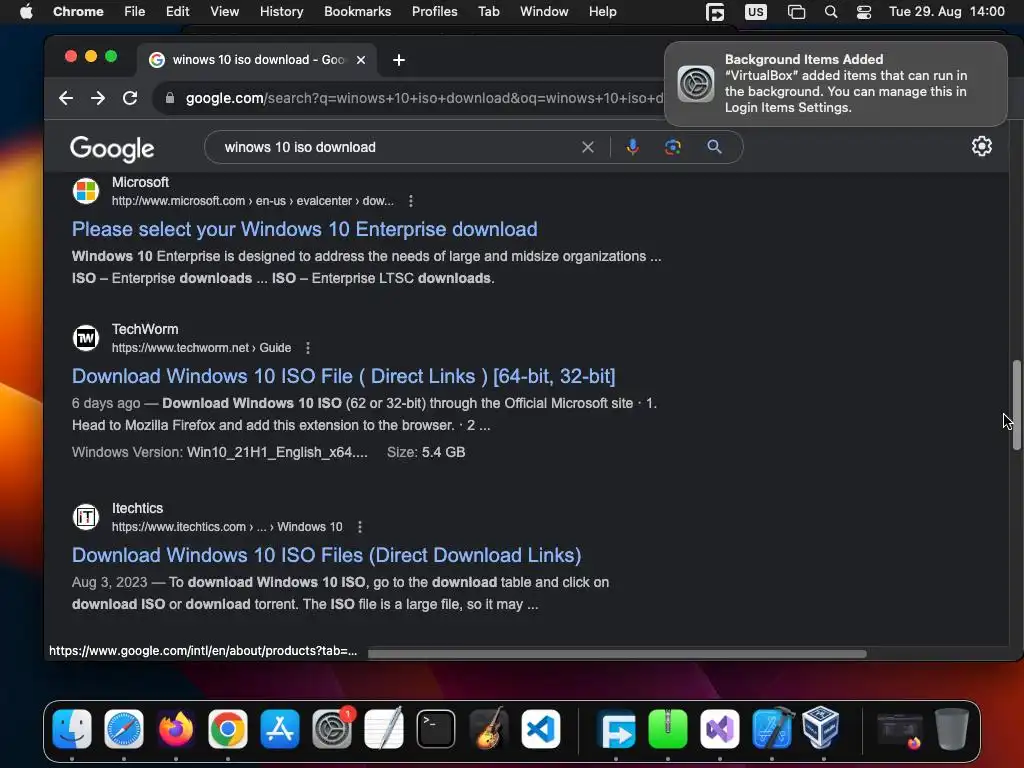Click the Win10_21H1_English_x64 version text
This screenshot has width=1024, height=768.
[277, 452]
